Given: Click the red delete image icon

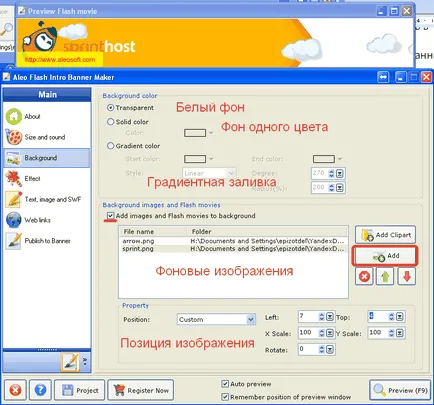Looking at the screenshot, I should (364, 276).
